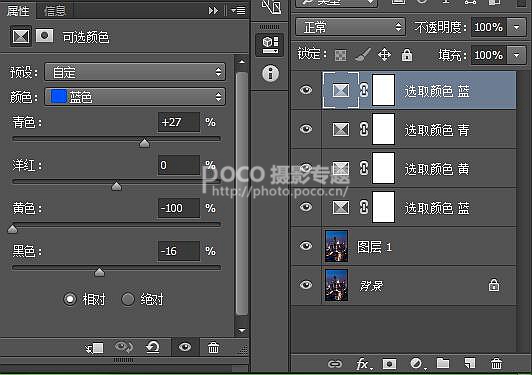Collapse the Properties panel with double-arrow icon
Viewport: 532px width, 375px height.
click(x=213, y=11)
